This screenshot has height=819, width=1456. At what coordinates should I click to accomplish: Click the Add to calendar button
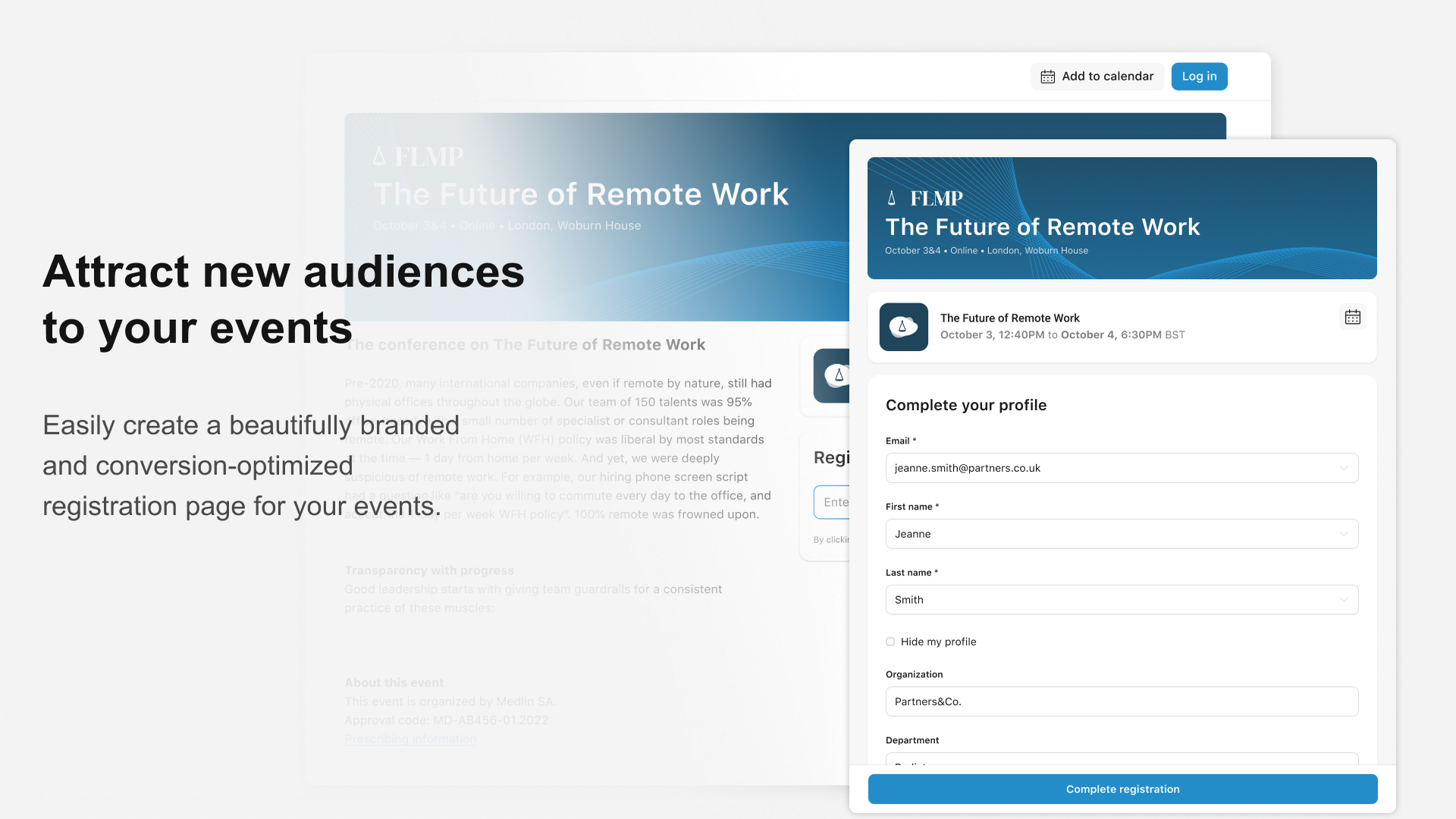[x=1097, y=76]
